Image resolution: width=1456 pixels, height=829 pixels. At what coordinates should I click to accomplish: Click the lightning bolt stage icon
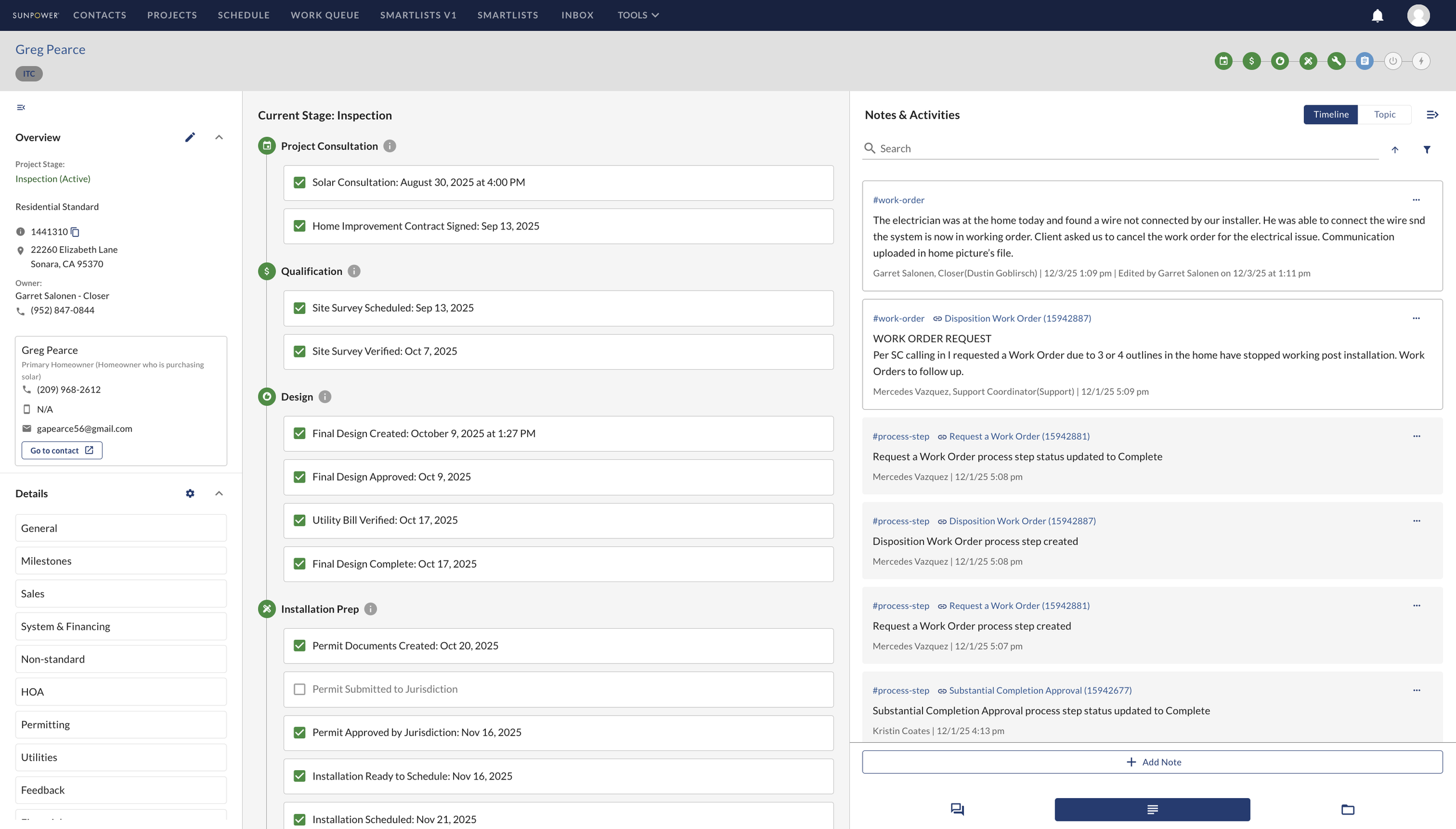(1421, 61)
